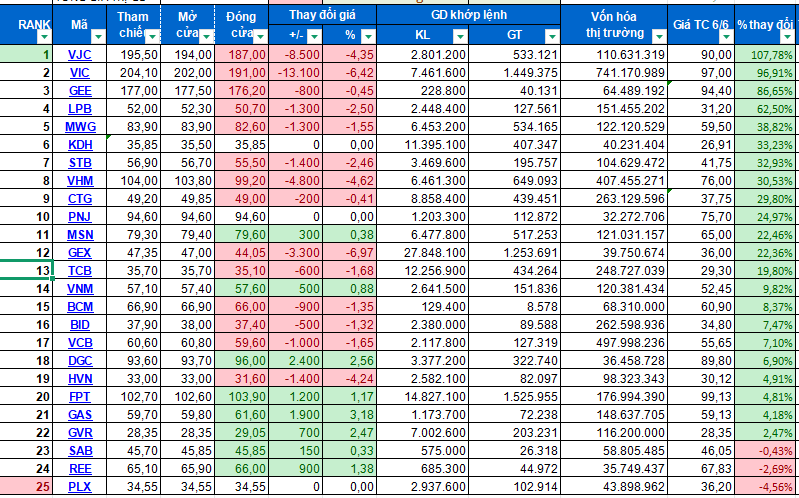The width and height of the screenshot is (799, 498).
Task: Select the SAB ticker link
Action: click(80, 451)
